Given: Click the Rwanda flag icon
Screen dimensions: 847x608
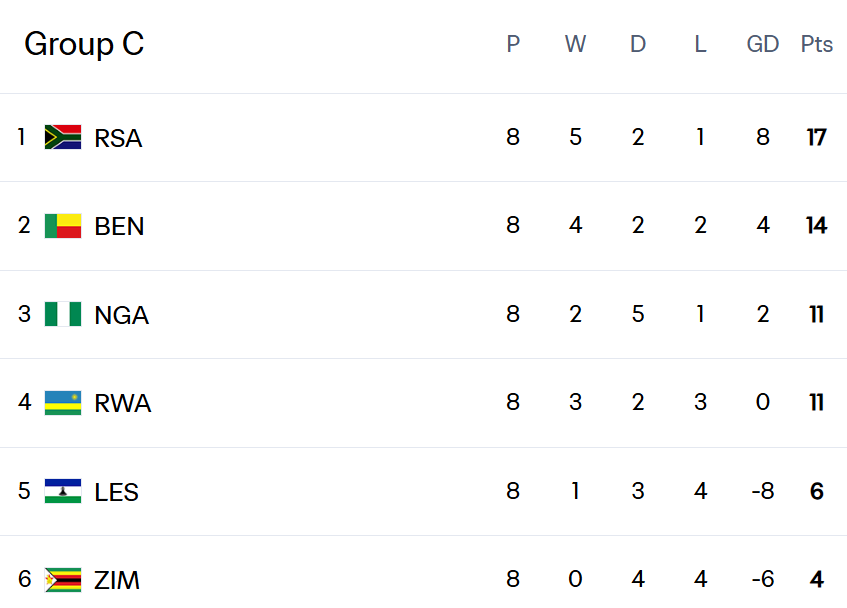Looking at the screenshot, I should click(63, 403).
